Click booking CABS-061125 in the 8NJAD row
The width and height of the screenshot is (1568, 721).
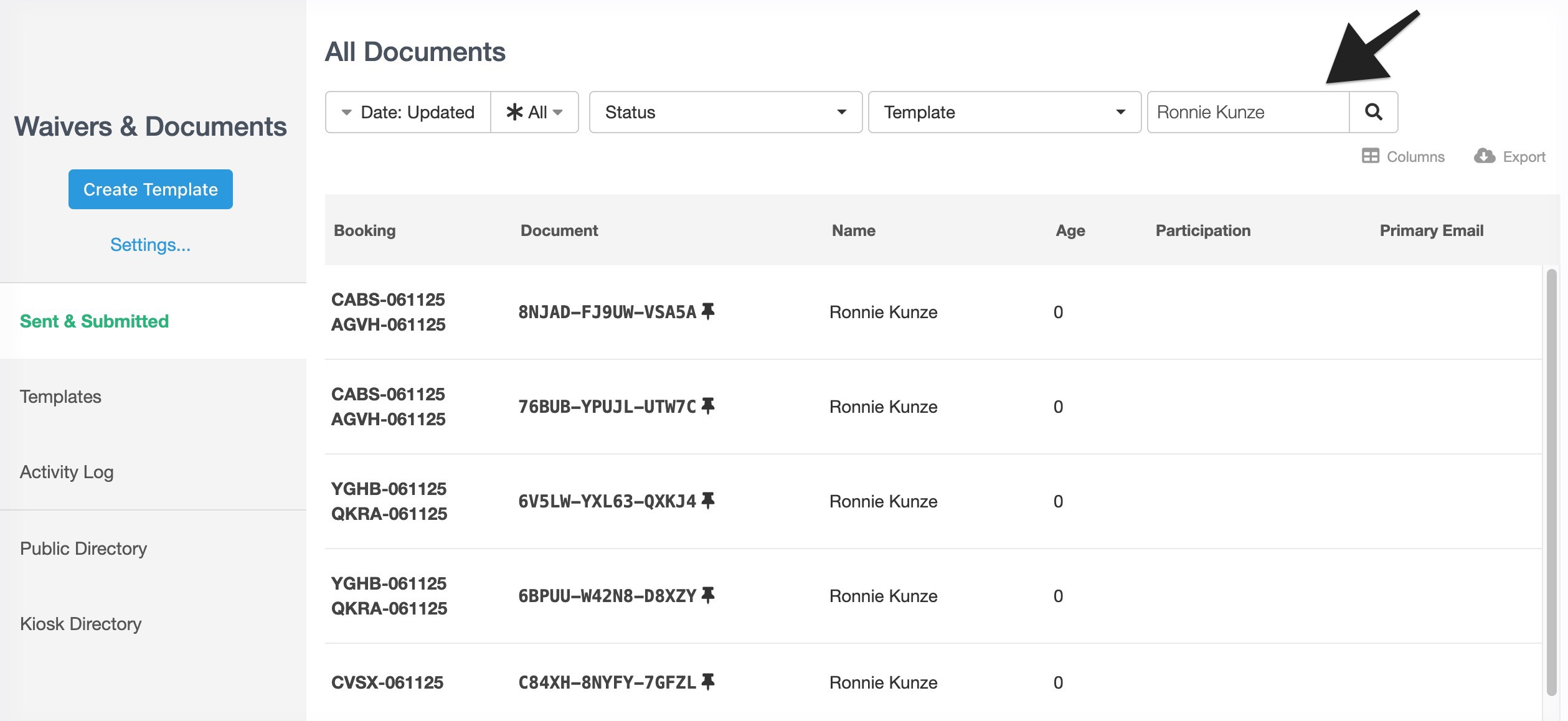388,299
